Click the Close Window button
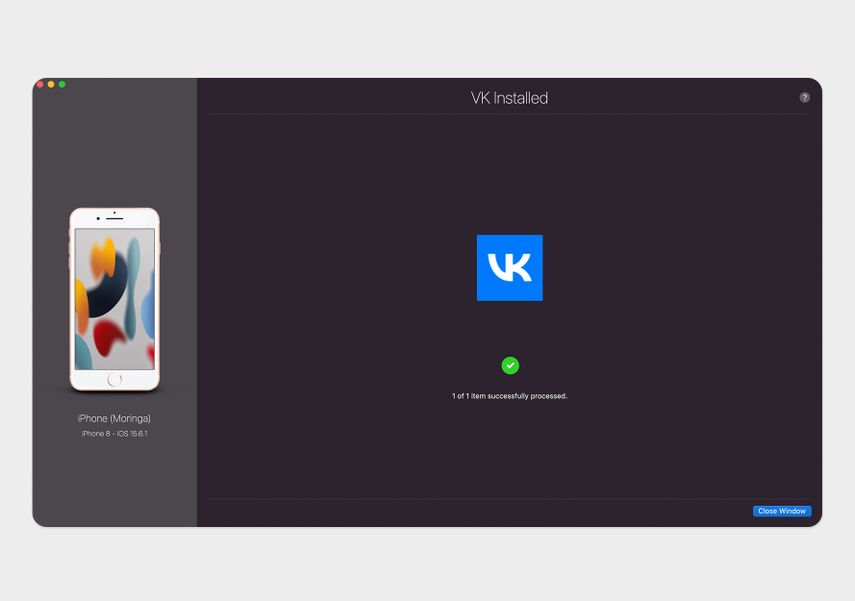855x601 pixels. click(x=782, y=511)
